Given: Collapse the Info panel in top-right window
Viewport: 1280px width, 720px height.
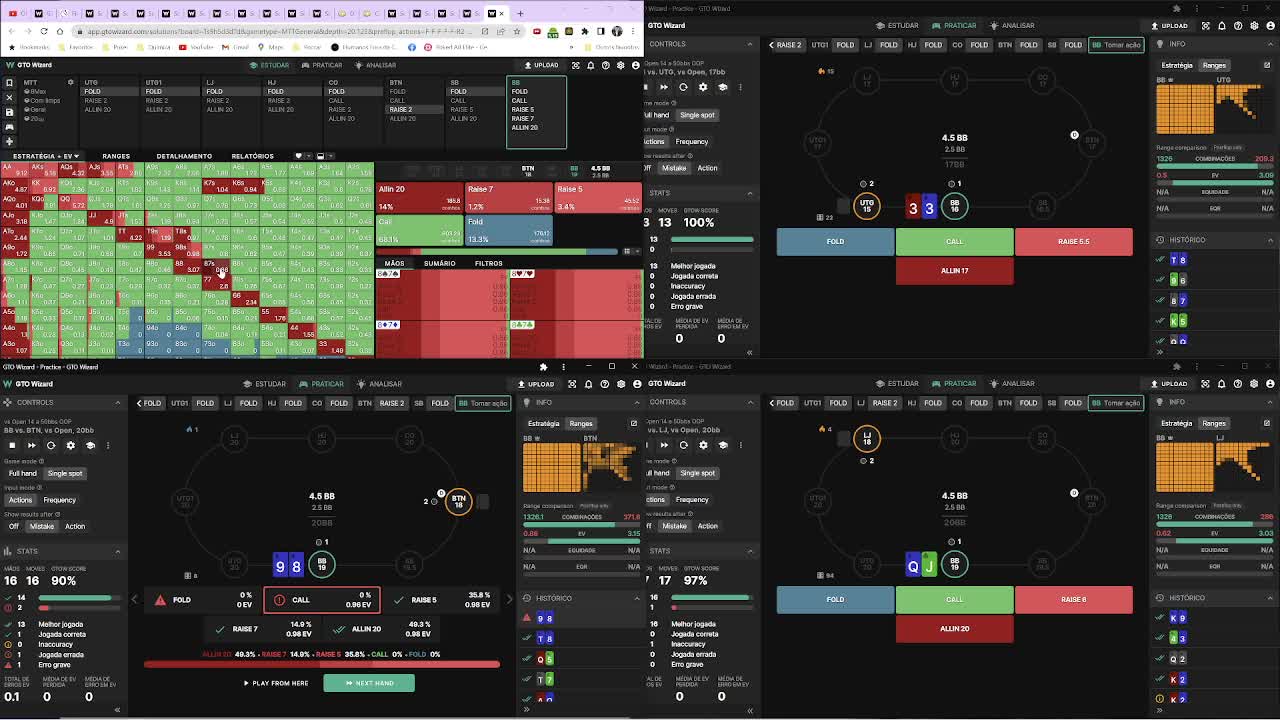Looking at the screenshot, I should click(1270, 44).
